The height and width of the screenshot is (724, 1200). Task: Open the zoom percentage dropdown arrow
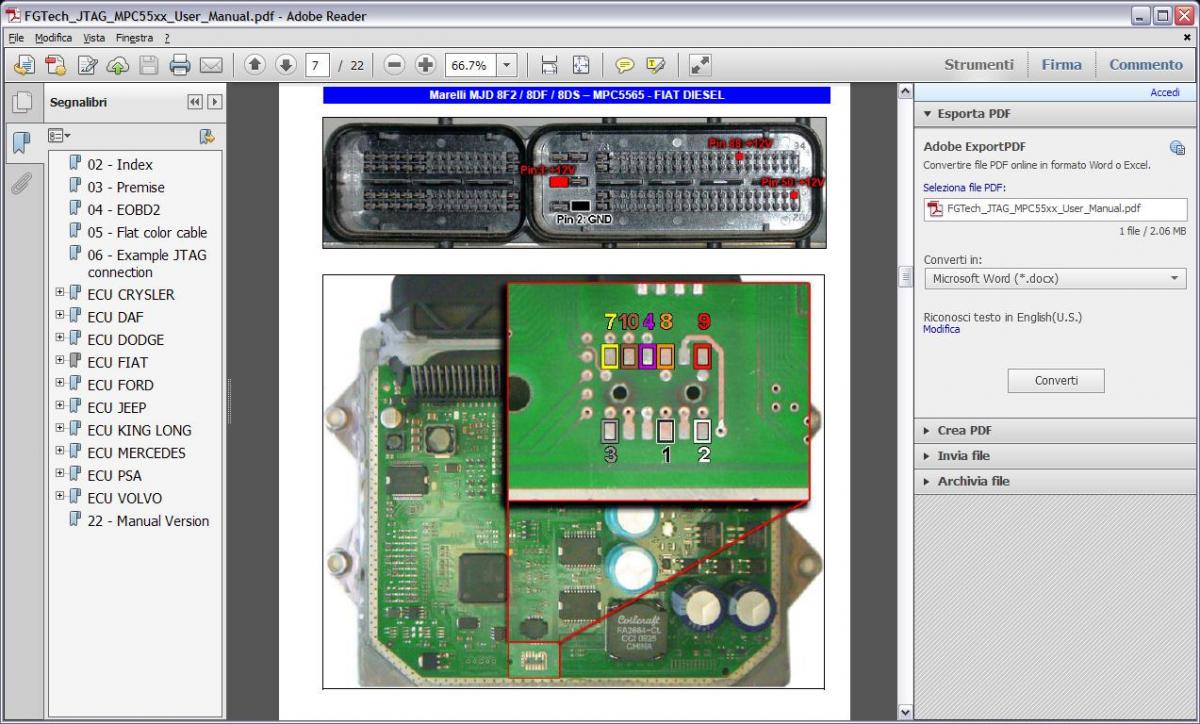[x=506, y=65]
